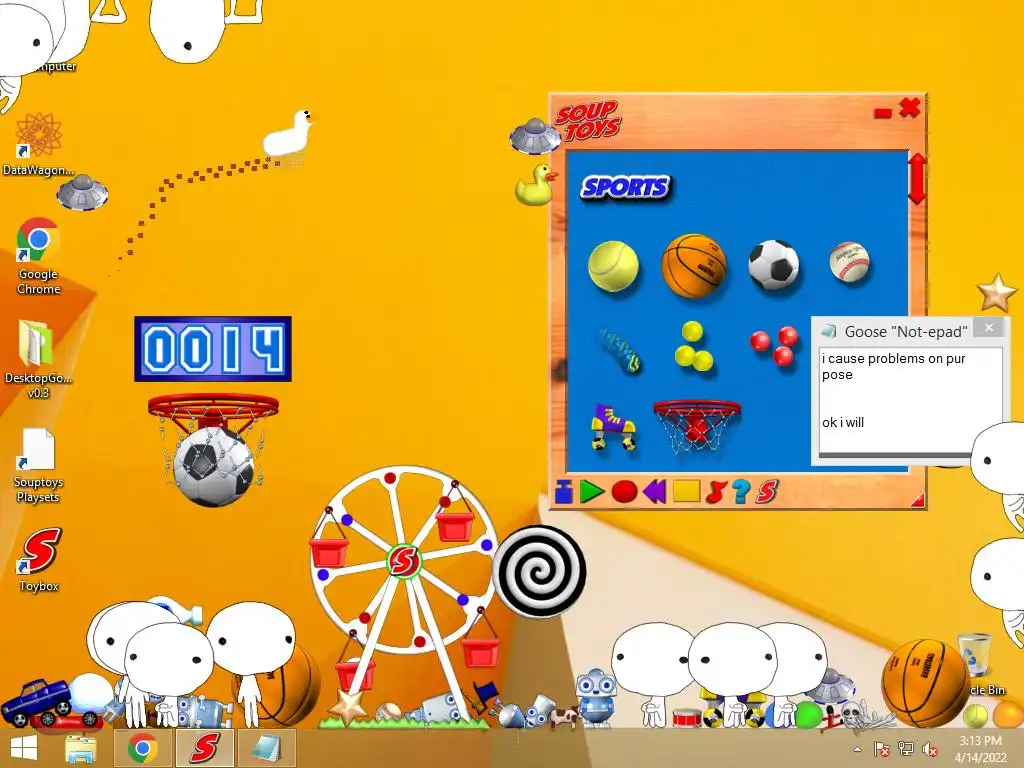Click the Ferris wheel center S hub
Viewport: 1024px width, 768px height.
click(404, 561)
